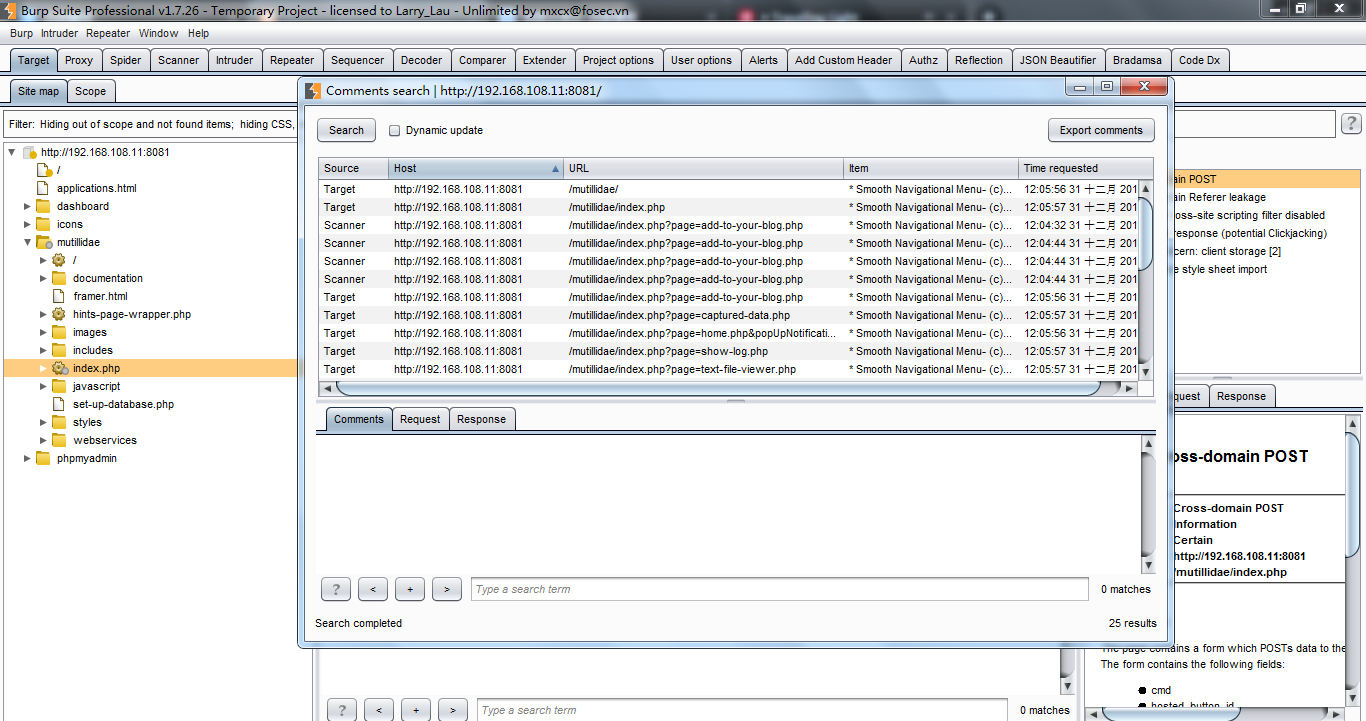This screenshot has height=721, width=1366.
Task: Click the webservices folder icon
Action: click(x=59, y=440)
